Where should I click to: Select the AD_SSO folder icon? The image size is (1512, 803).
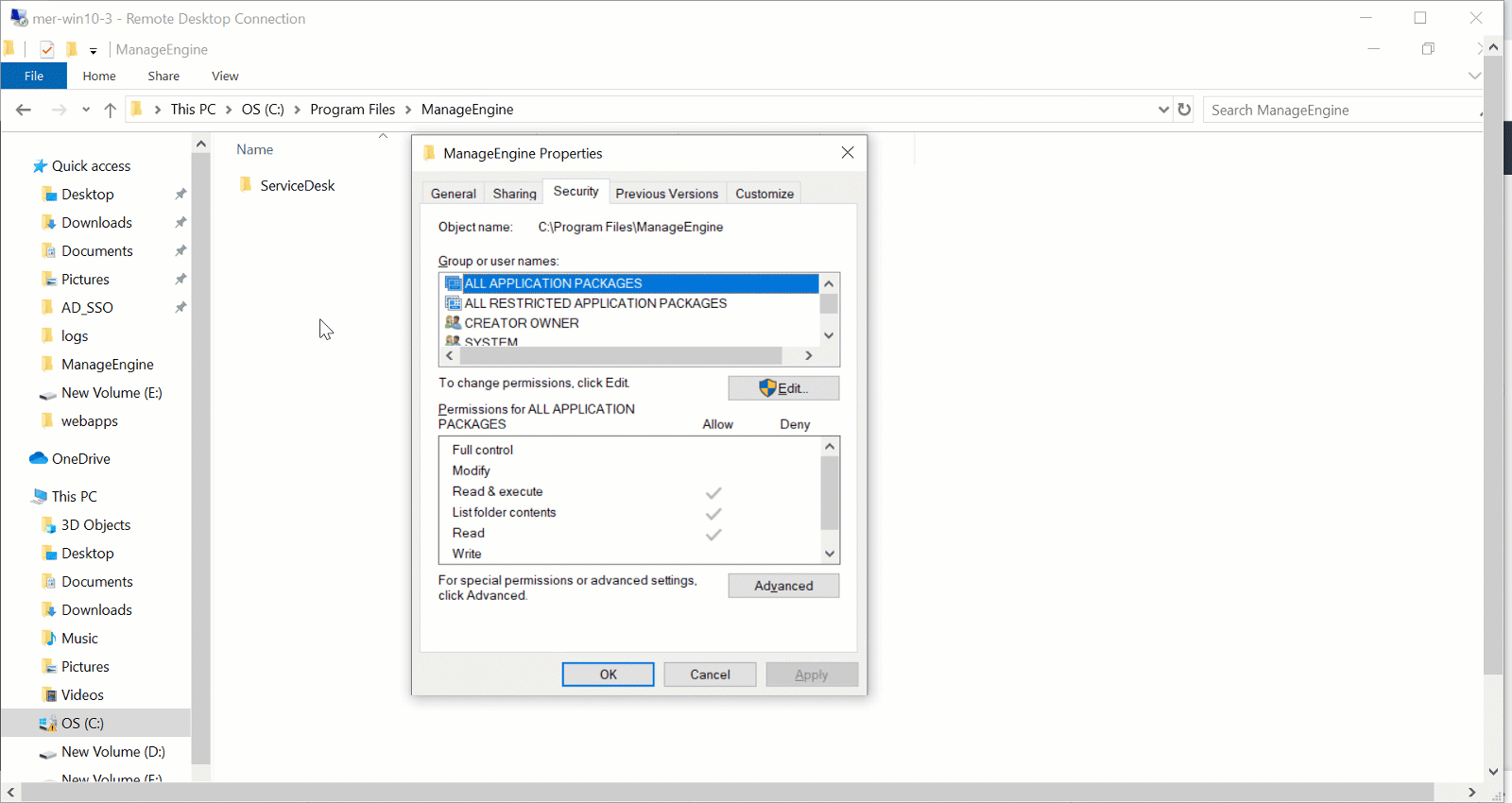[48, 307]
